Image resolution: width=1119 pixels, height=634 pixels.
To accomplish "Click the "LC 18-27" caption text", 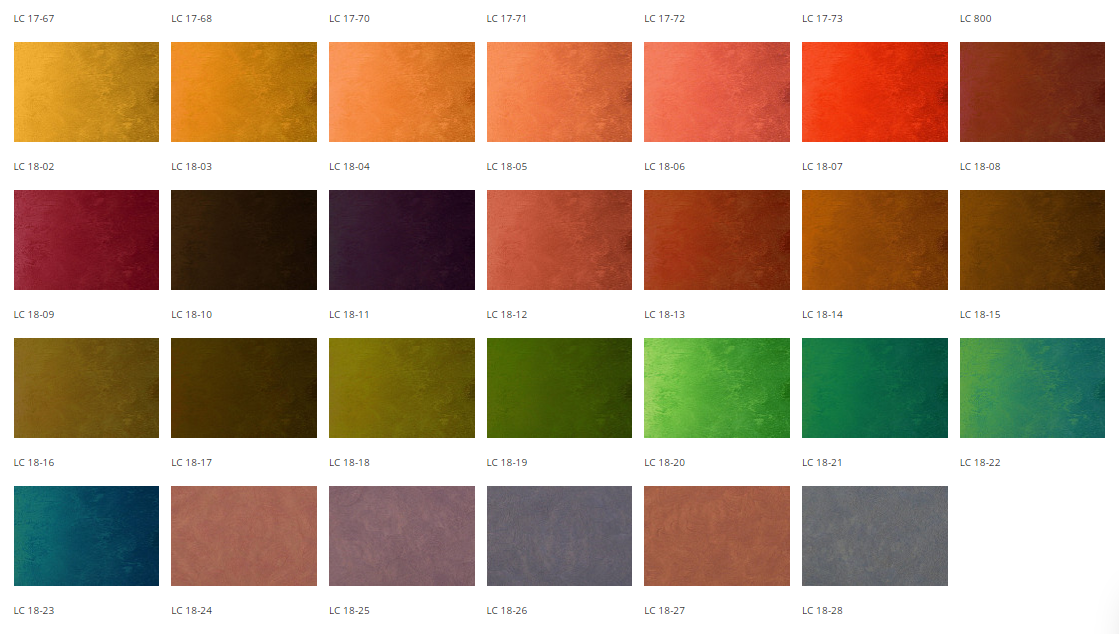I will [x=664, y=610].
